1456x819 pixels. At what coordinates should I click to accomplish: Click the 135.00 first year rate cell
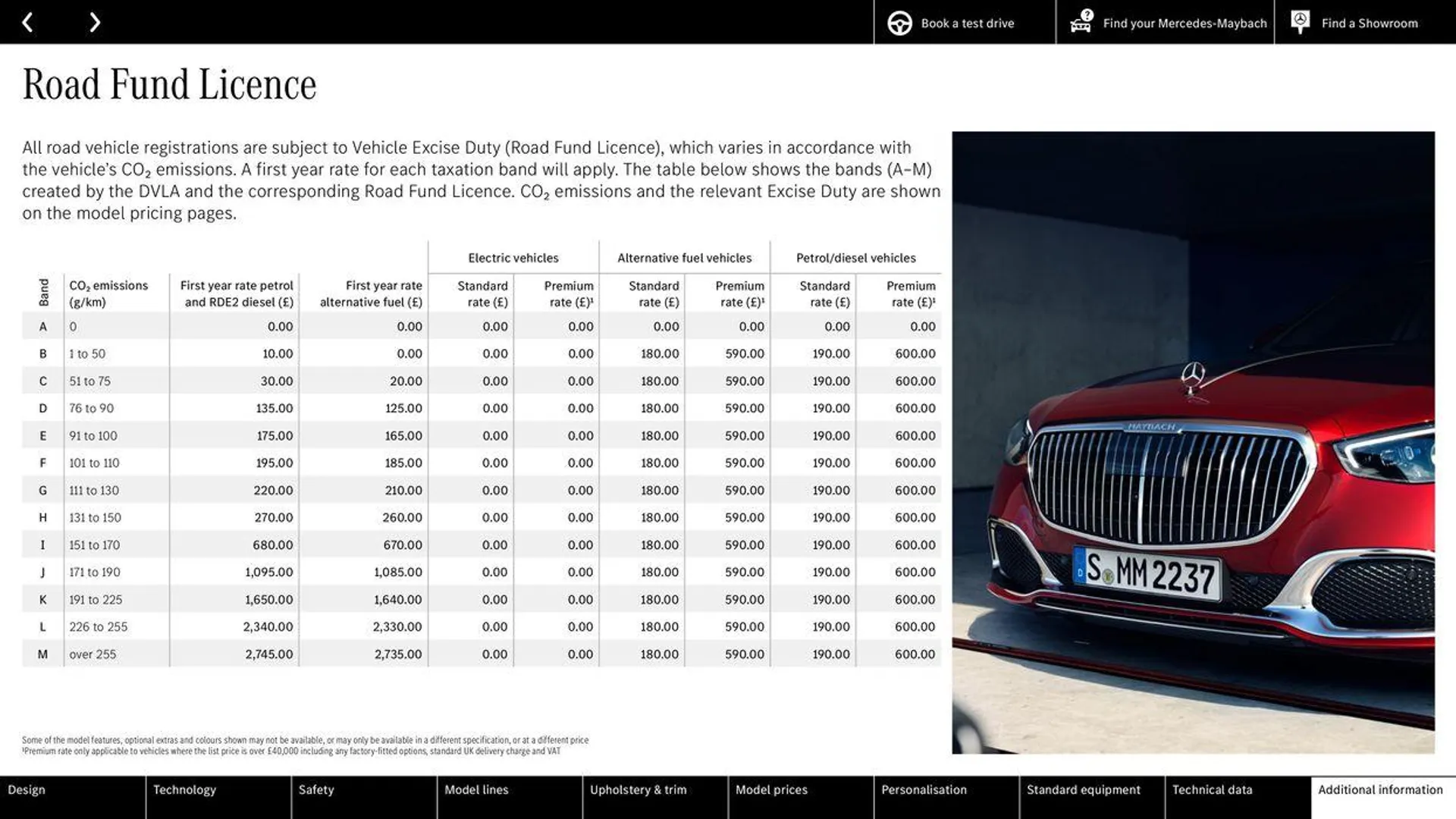click(275, 409)
